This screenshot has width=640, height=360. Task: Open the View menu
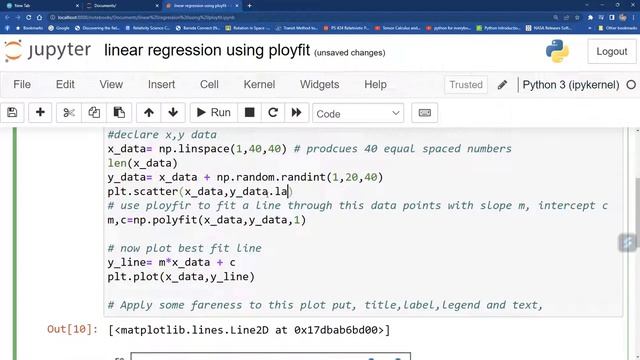(x=111, y=84)
